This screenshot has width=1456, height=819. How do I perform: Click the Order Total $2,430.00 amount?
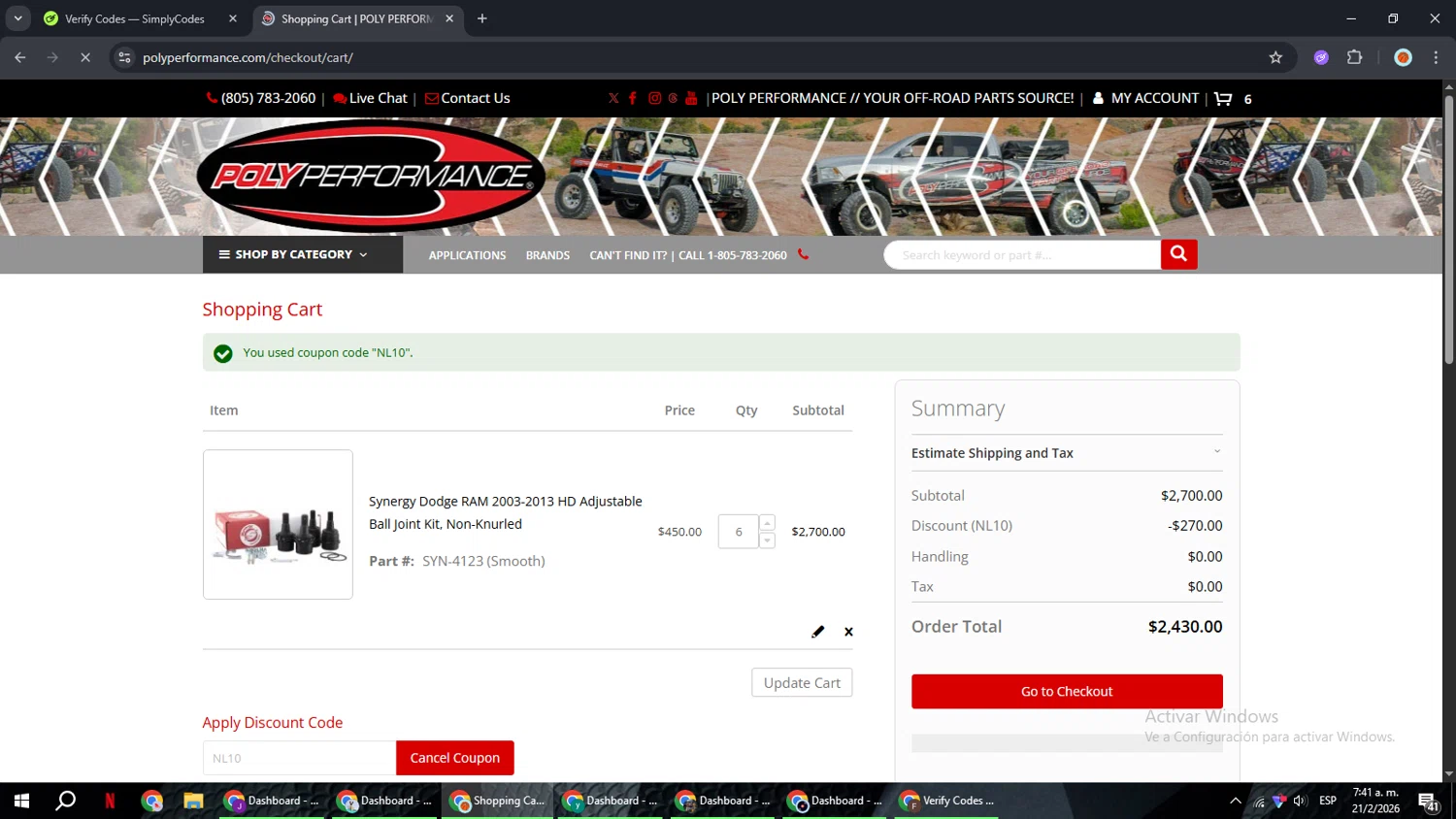1185,627
